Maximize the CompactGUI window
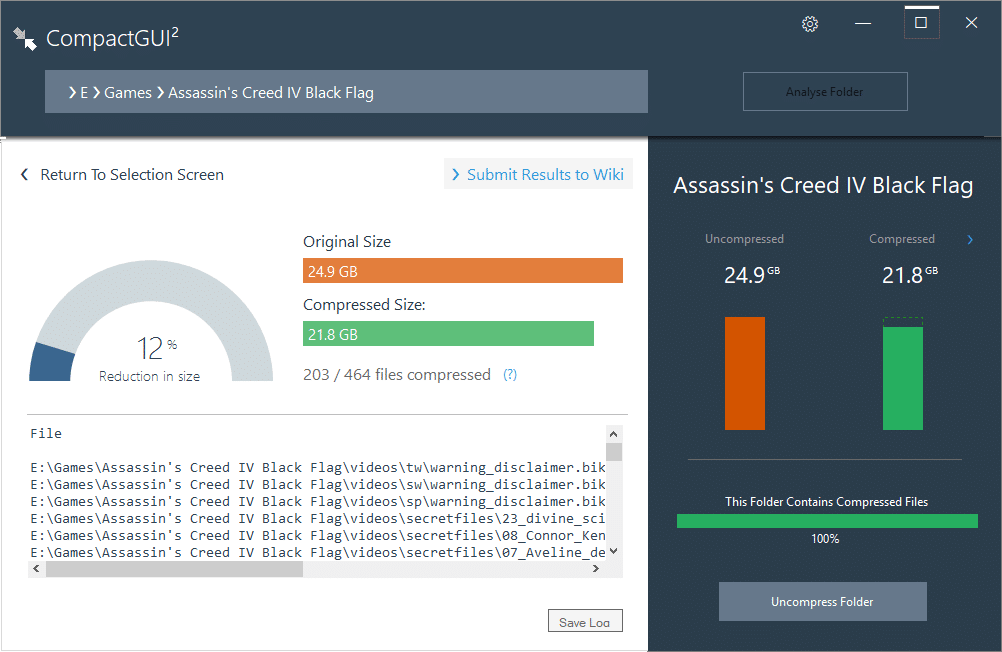The image size is (1002, 652). (x=921, y=23)
